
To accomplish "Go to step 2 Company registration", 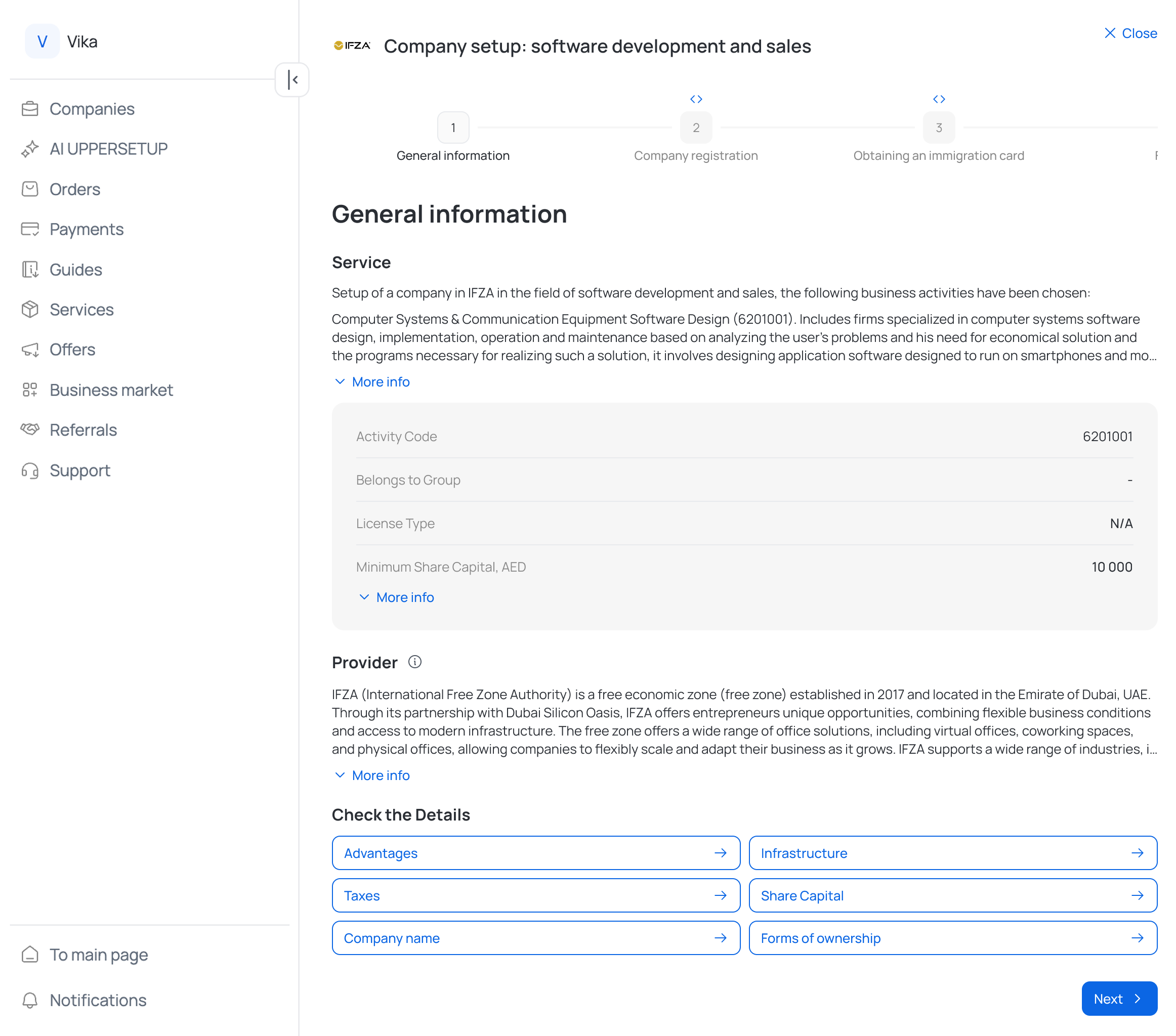I will coord(696,127).
